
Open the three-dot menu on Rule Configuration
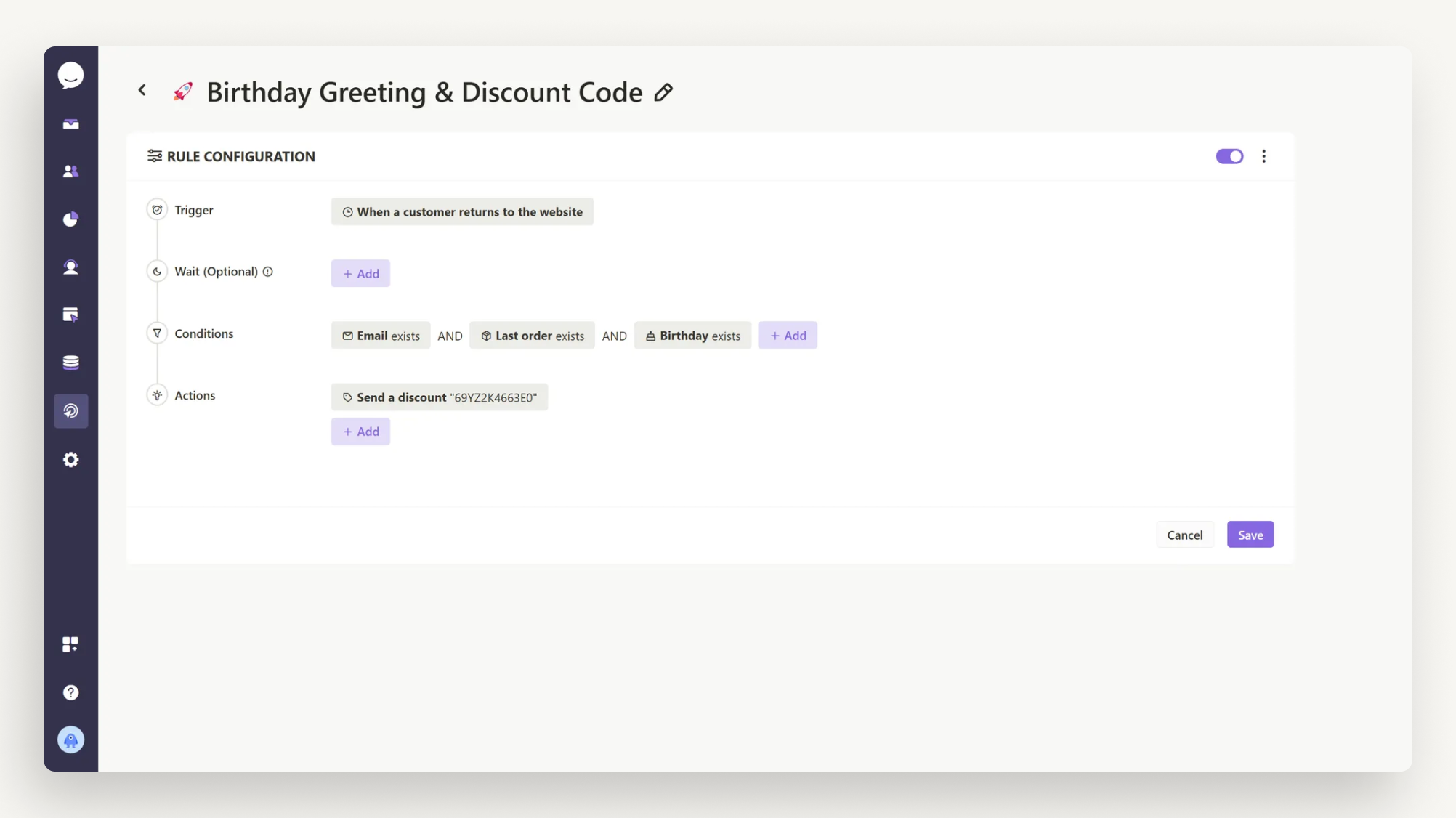[x=1264, y=156]
